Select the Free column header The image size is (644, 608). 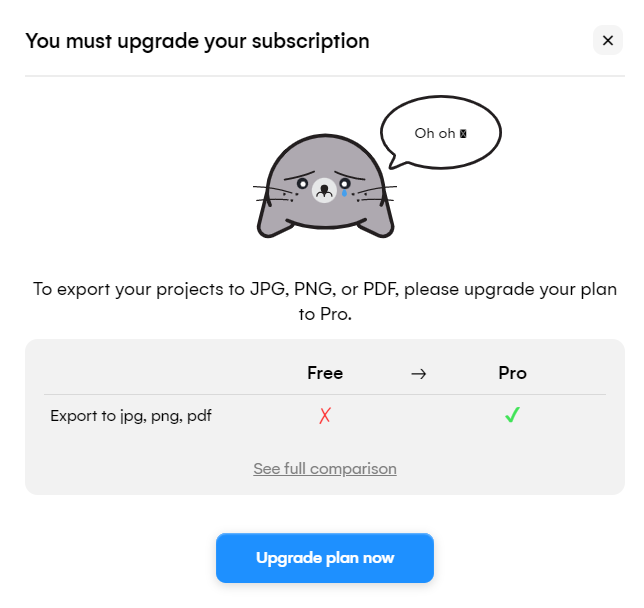[325, 373]
